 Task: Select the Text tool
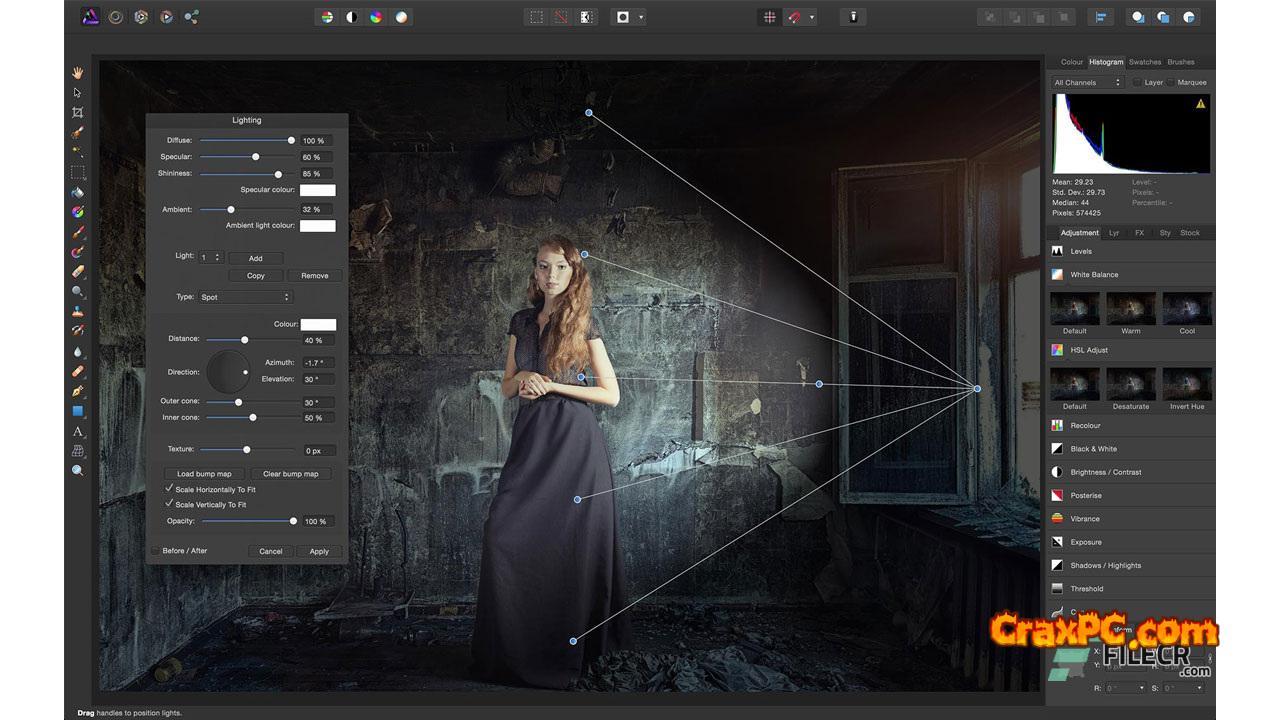click(77, 431)
